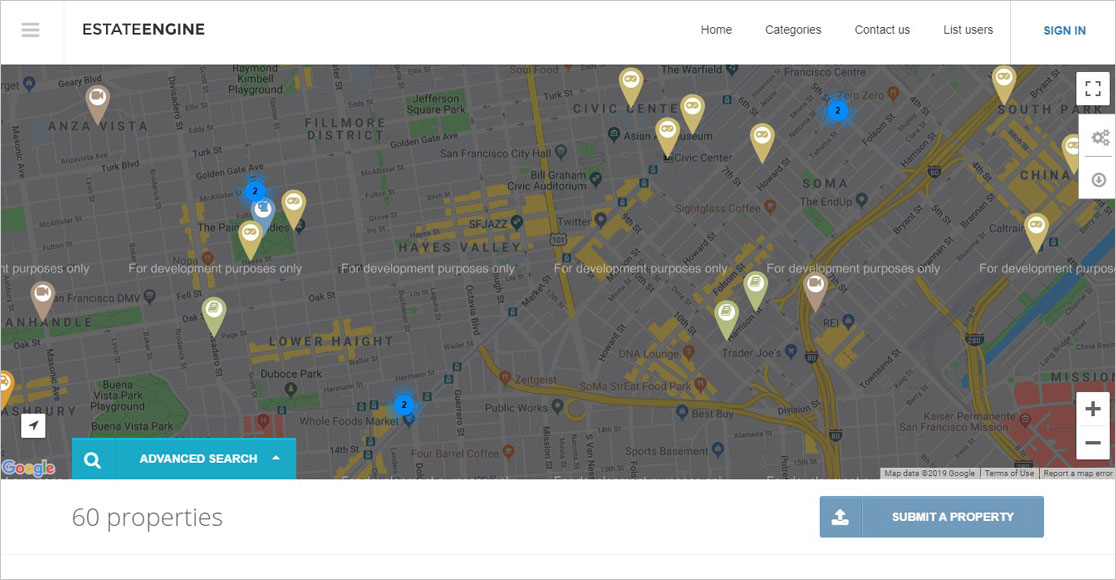Screen dimensions: 1116x580
Task: Click the '60 properties' count text
Action: pyautogui.click(x=147, y=517)
